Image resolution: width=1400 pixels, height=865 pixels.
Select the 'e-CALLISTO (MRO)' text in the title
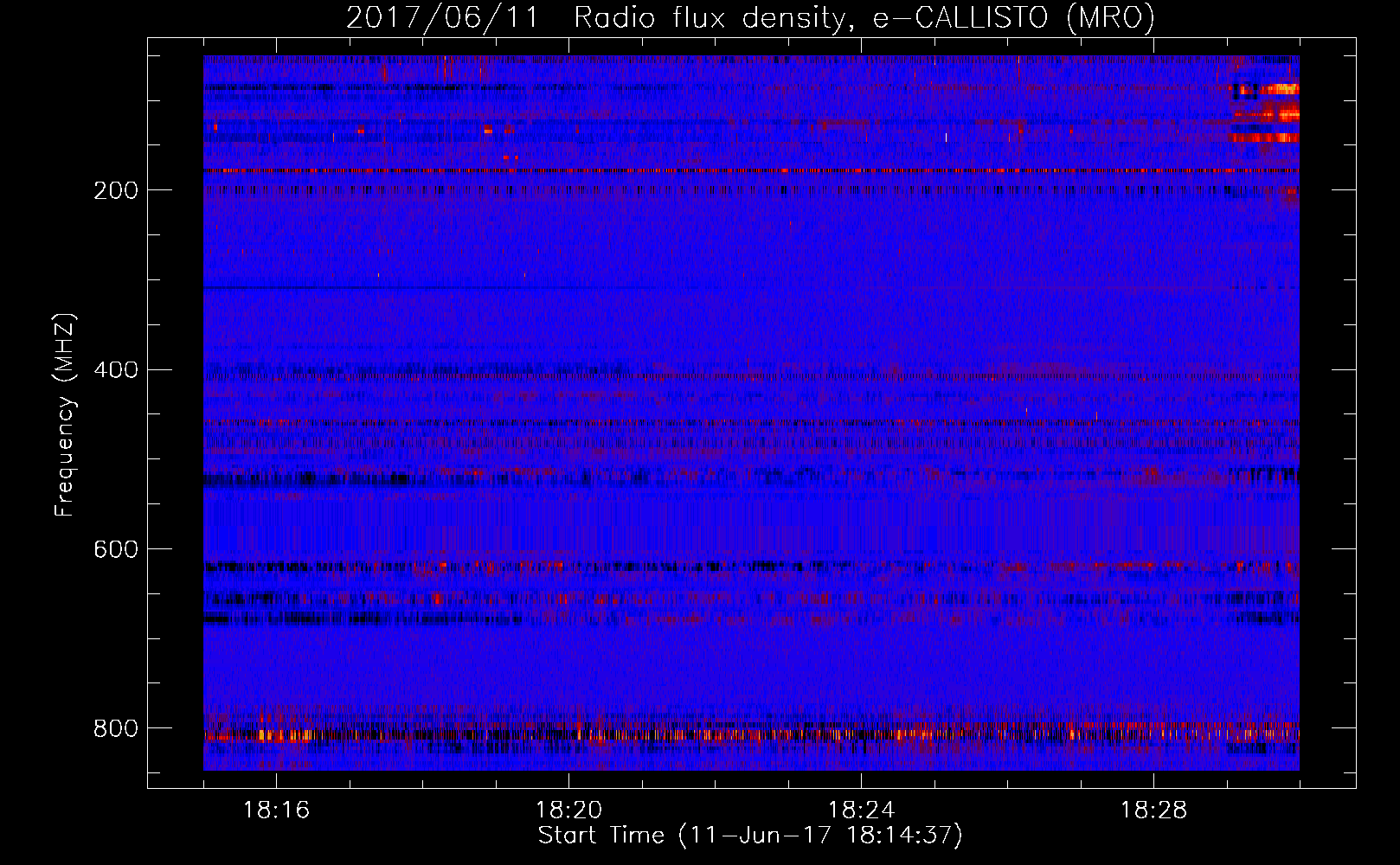[1013, 17]
